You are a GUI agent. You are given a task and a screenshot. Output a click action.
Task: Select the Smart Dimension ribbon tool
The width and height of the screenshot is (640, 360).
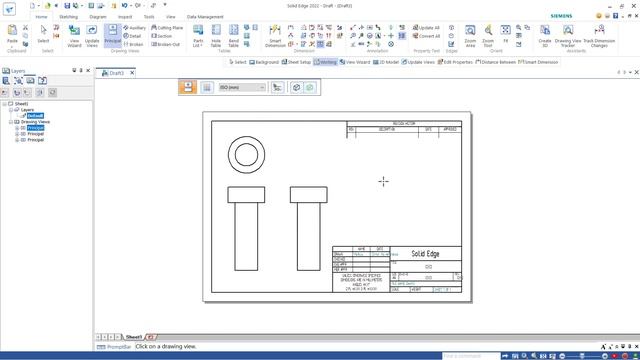(275, 36)
